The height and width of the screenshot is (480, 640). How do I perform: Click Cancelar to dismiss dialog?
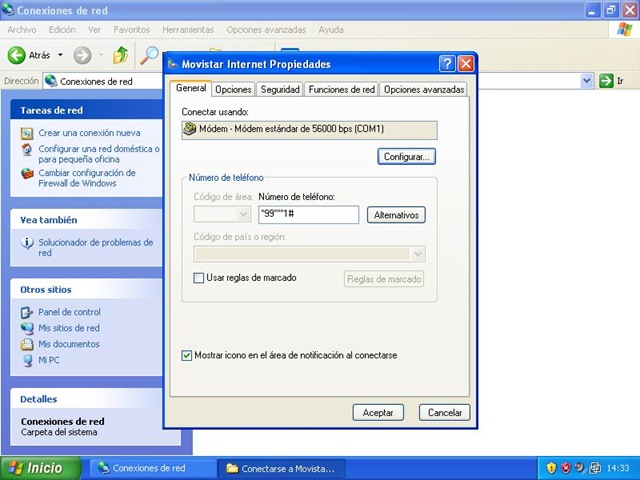click(444, 413)
